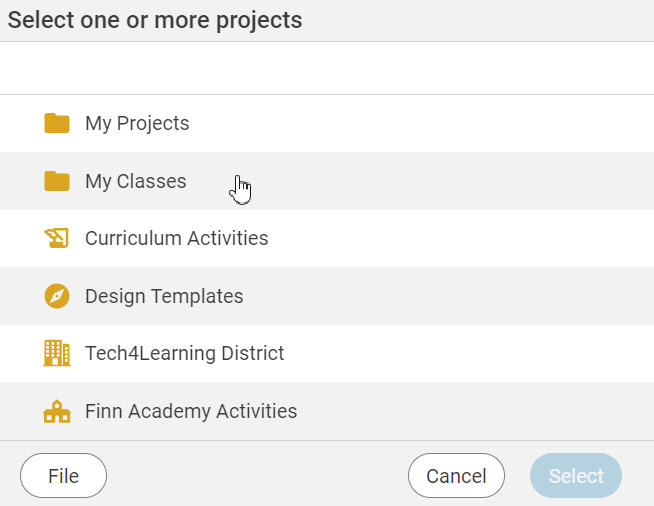Click the Finn Academy Activities text label
The height and width of the screenshot is (506, 654).
(x=191, y=411)
